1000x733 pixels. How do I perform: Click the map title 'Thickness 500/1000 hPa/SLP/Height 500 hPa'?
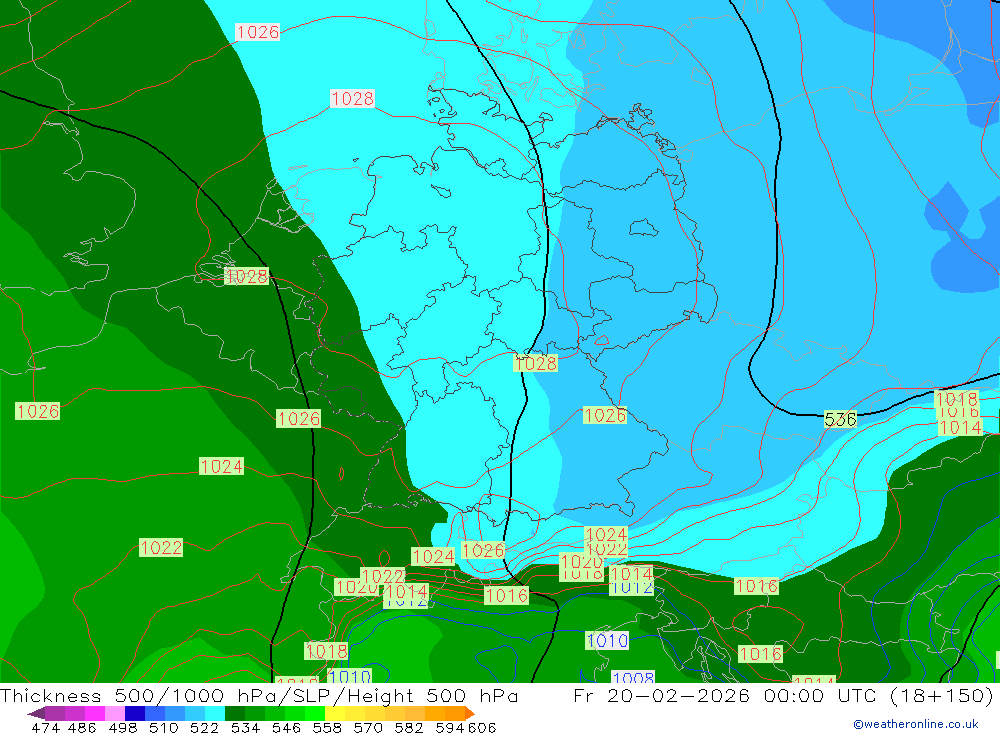tap(259, 695)
